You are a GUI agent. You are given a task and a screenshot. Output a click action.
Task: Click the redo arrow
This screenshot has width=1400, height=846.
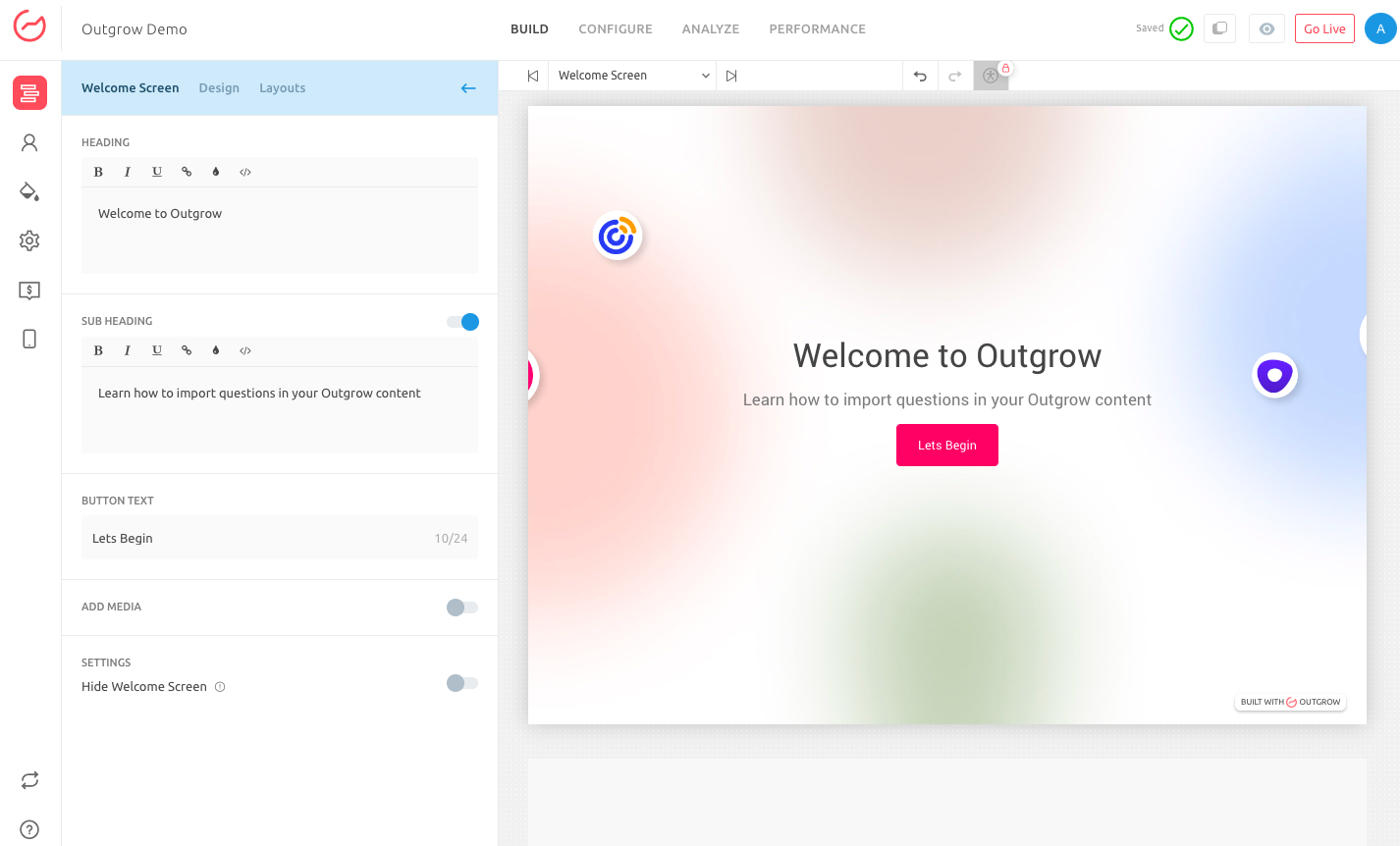click(x=954, y=76)
